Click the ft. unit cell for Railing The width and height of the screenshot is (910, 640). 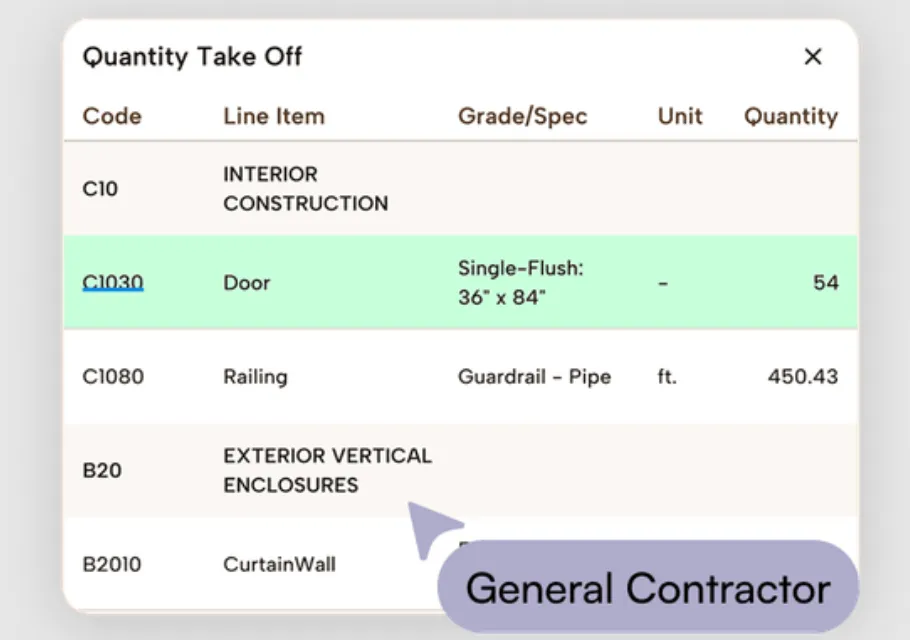pos(667,377)
